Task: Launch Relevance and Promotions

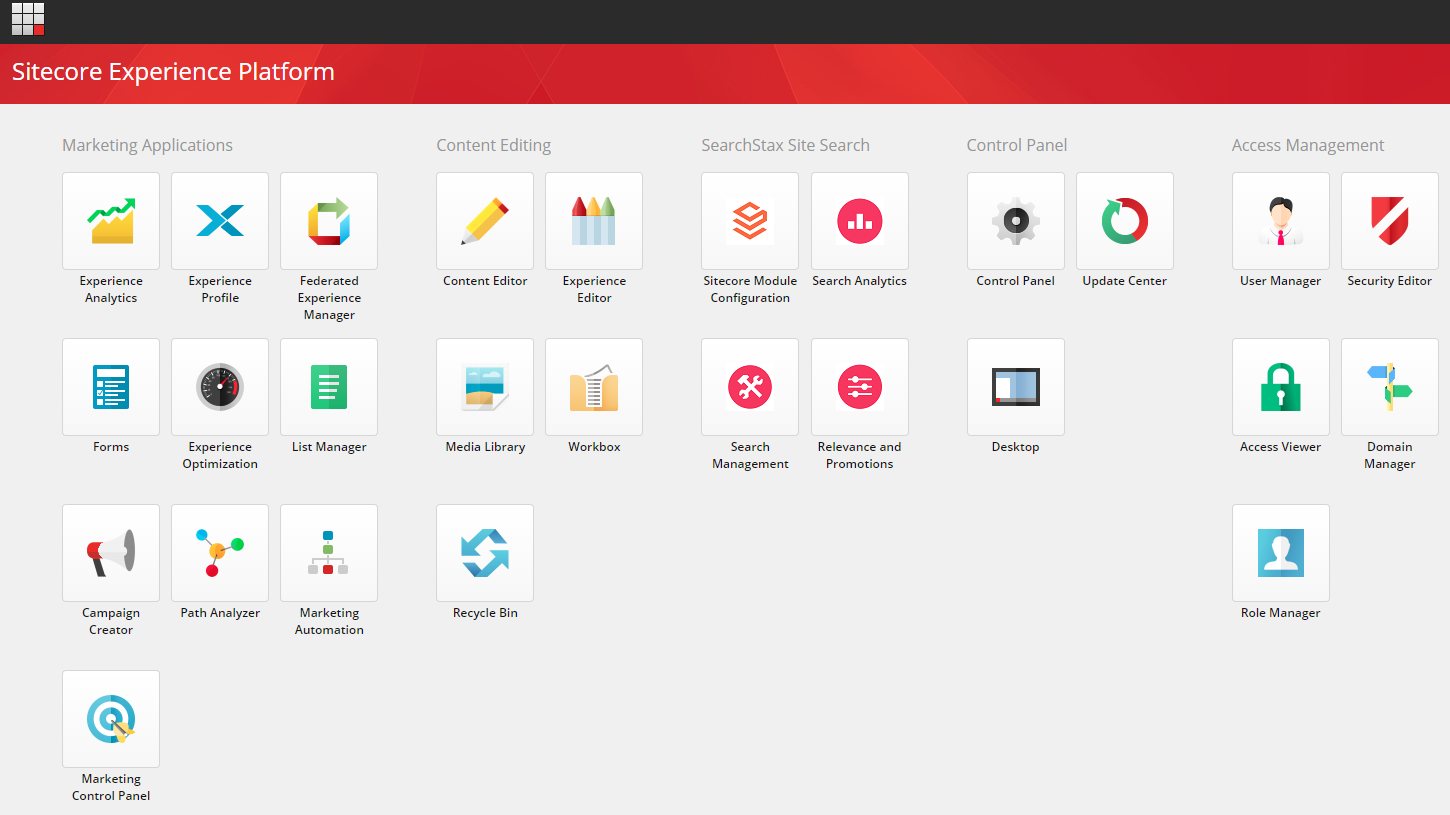Action: 859,387
